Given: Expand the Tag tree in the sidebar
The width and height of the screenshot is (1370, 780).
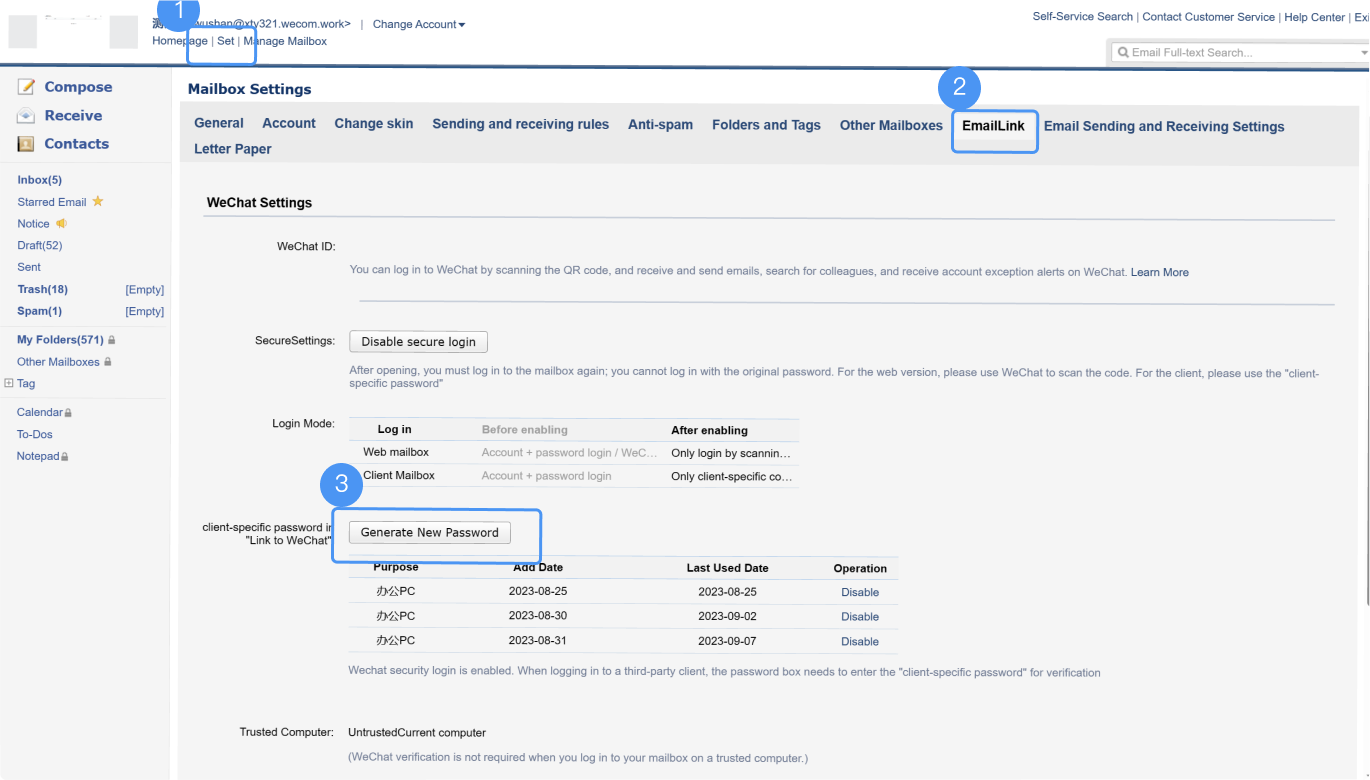Looking at the screenshot, I should (x=8, y=383).
